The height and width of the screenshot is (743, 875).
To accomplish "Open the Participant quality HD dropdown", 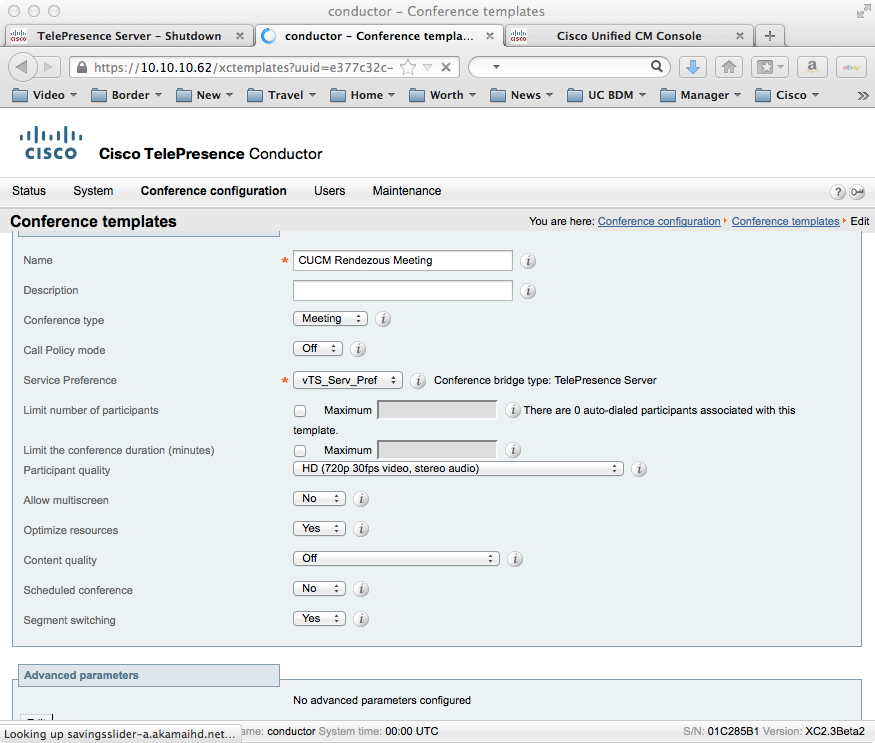I will click(x=458, y=468).
